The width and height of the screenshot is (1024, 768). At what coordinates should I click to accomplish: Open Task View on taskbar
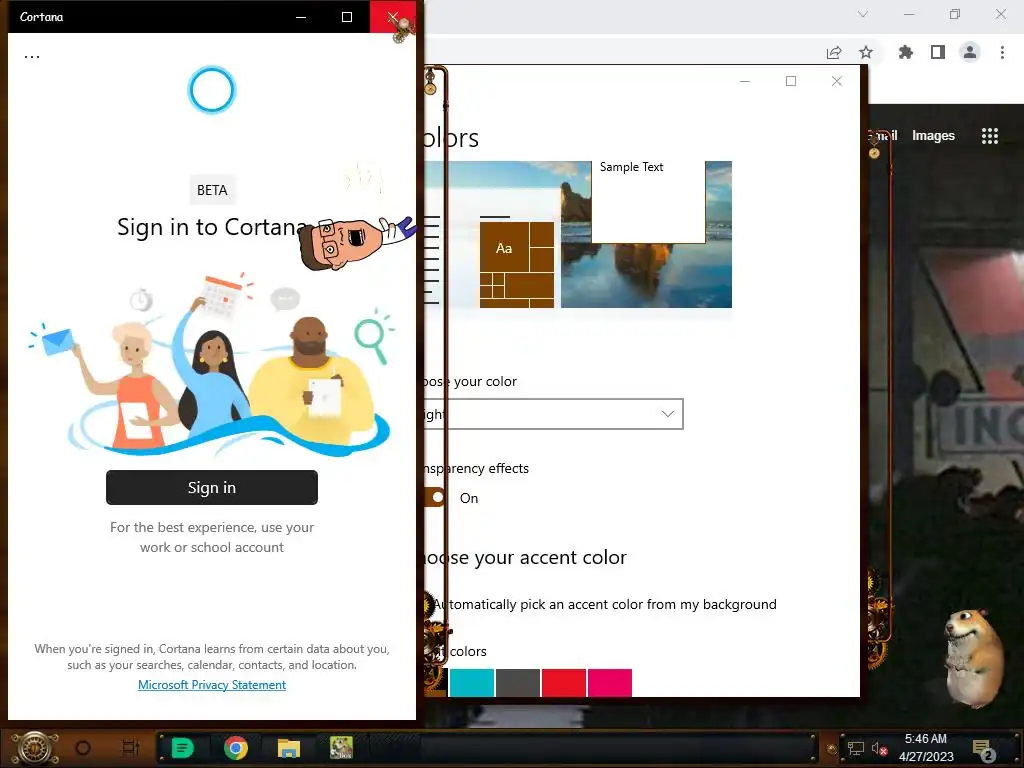(131, 748)
